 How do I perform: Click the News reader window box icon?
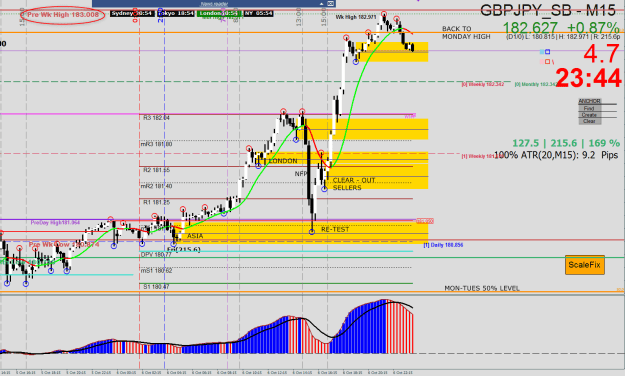tap(330, 4)
